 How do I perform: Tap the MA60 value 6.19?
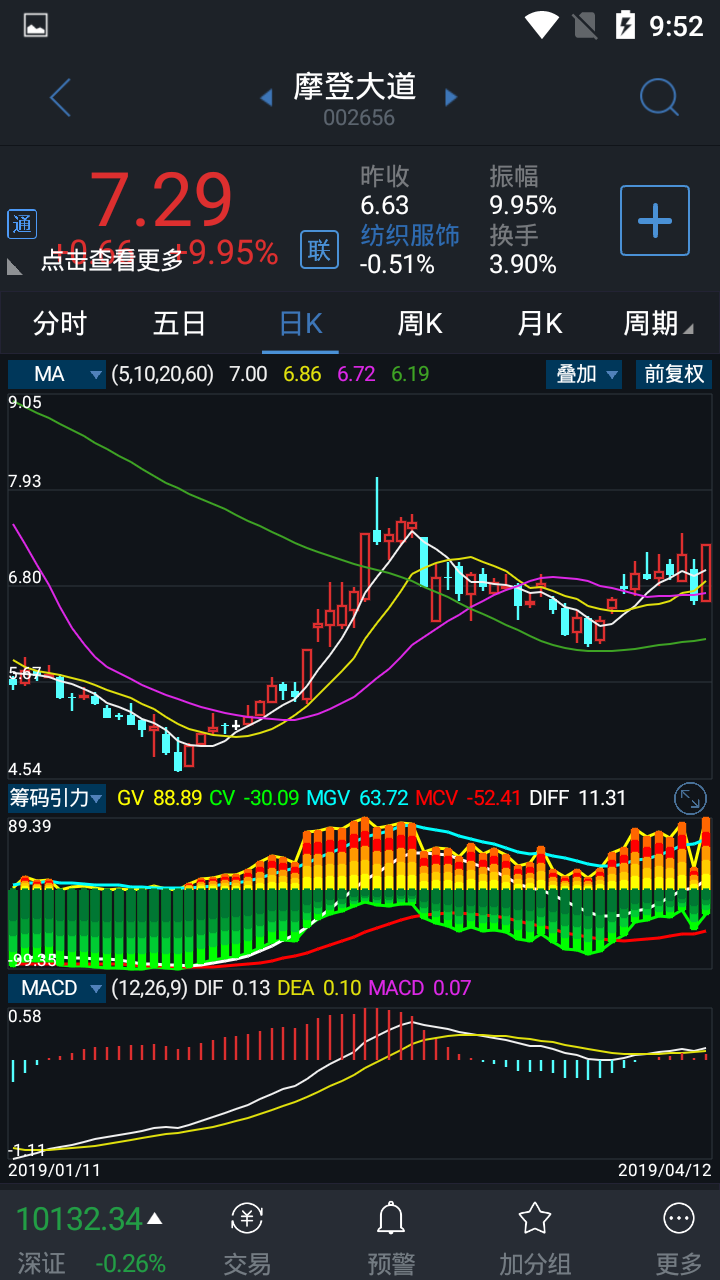pos(410,374)
